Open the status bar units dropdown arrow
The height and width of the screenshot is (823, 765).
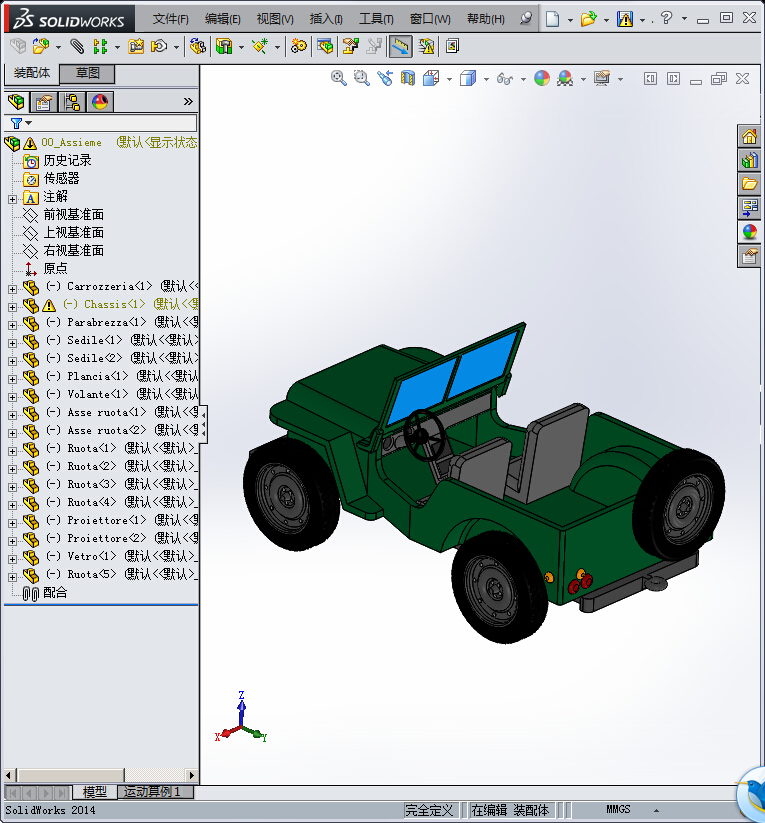coord(656,810)
